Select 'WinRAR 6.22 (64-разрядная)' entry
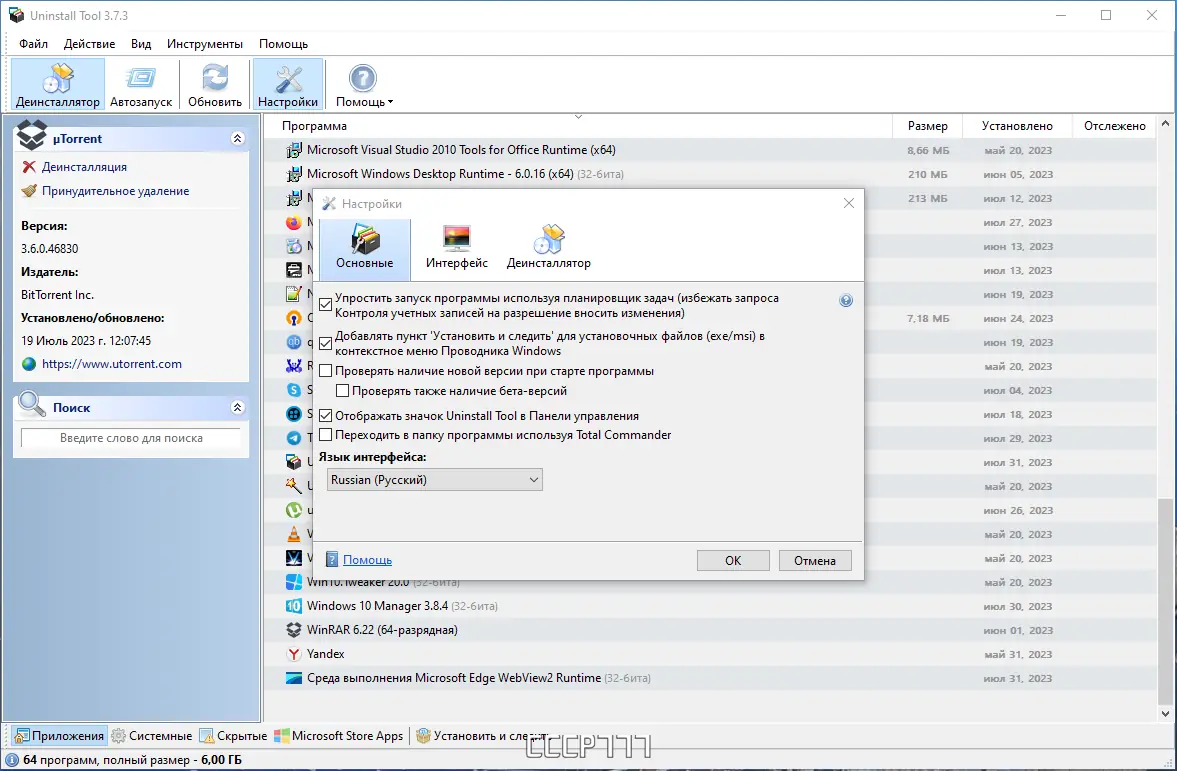Viewport: 1177px width, 771px height. pyautogui.click(x=382, y=630)
